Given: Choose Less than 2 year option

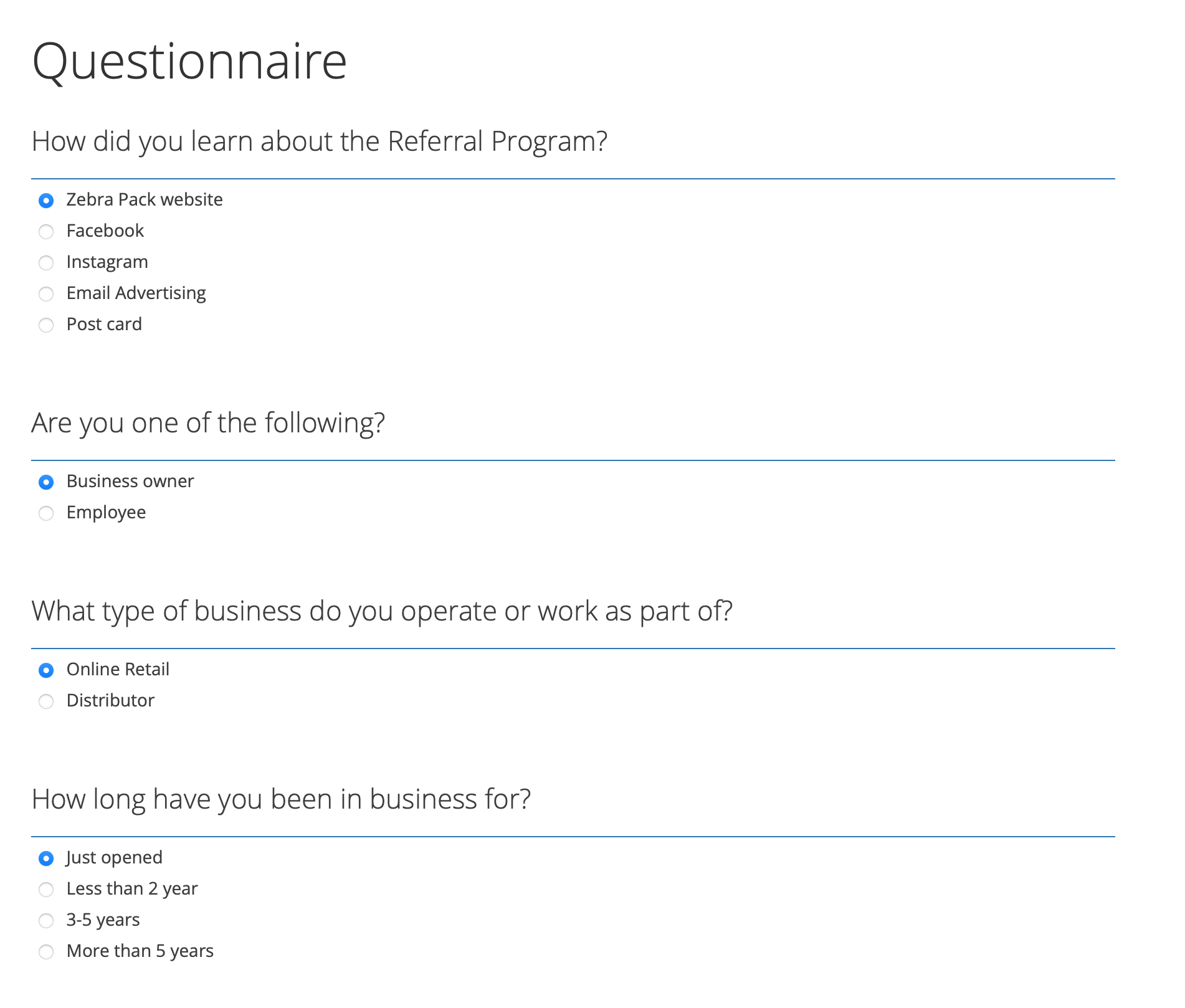Looking at the screenshot, I should tap(46, 890).
